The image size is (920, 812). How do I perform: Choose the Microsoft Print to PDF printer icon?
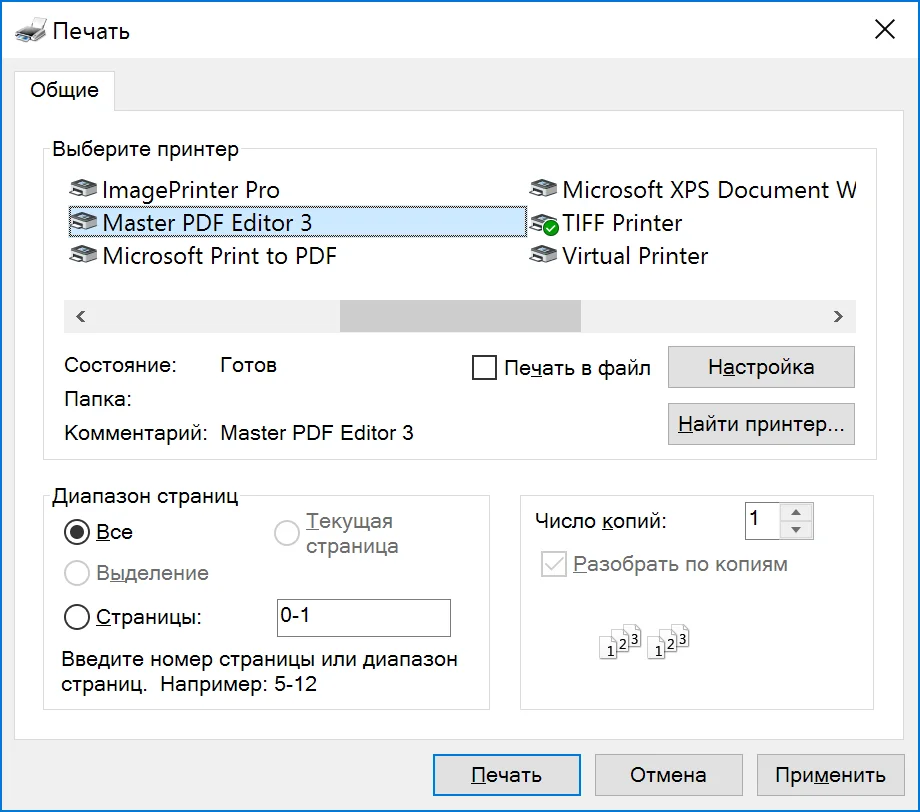click(83, 256)
